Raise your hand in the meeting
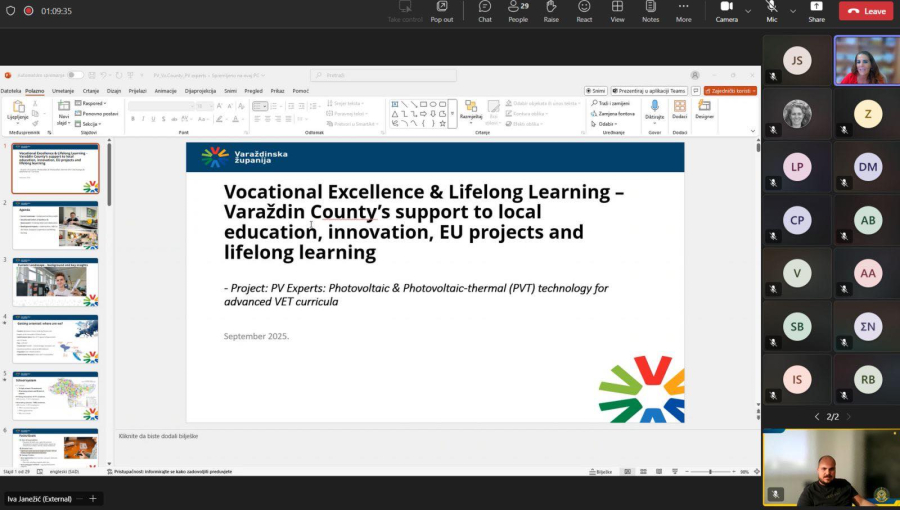This screenshot has height=510, width=900. coord(551,10)
